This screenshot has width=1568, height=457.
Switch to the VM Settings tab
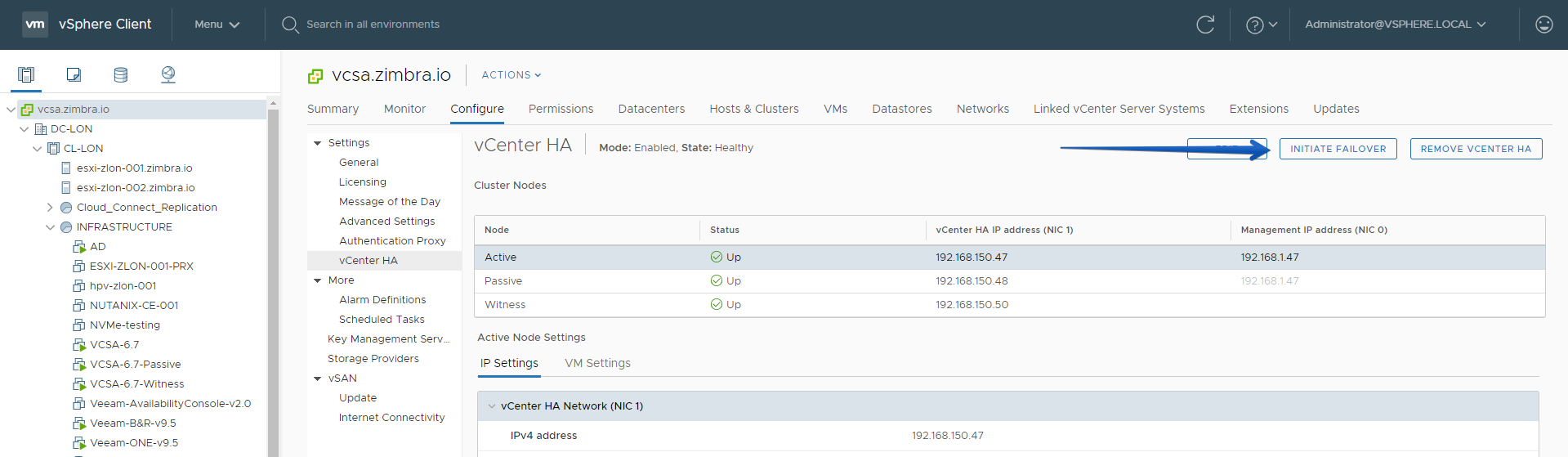[597, 363]
